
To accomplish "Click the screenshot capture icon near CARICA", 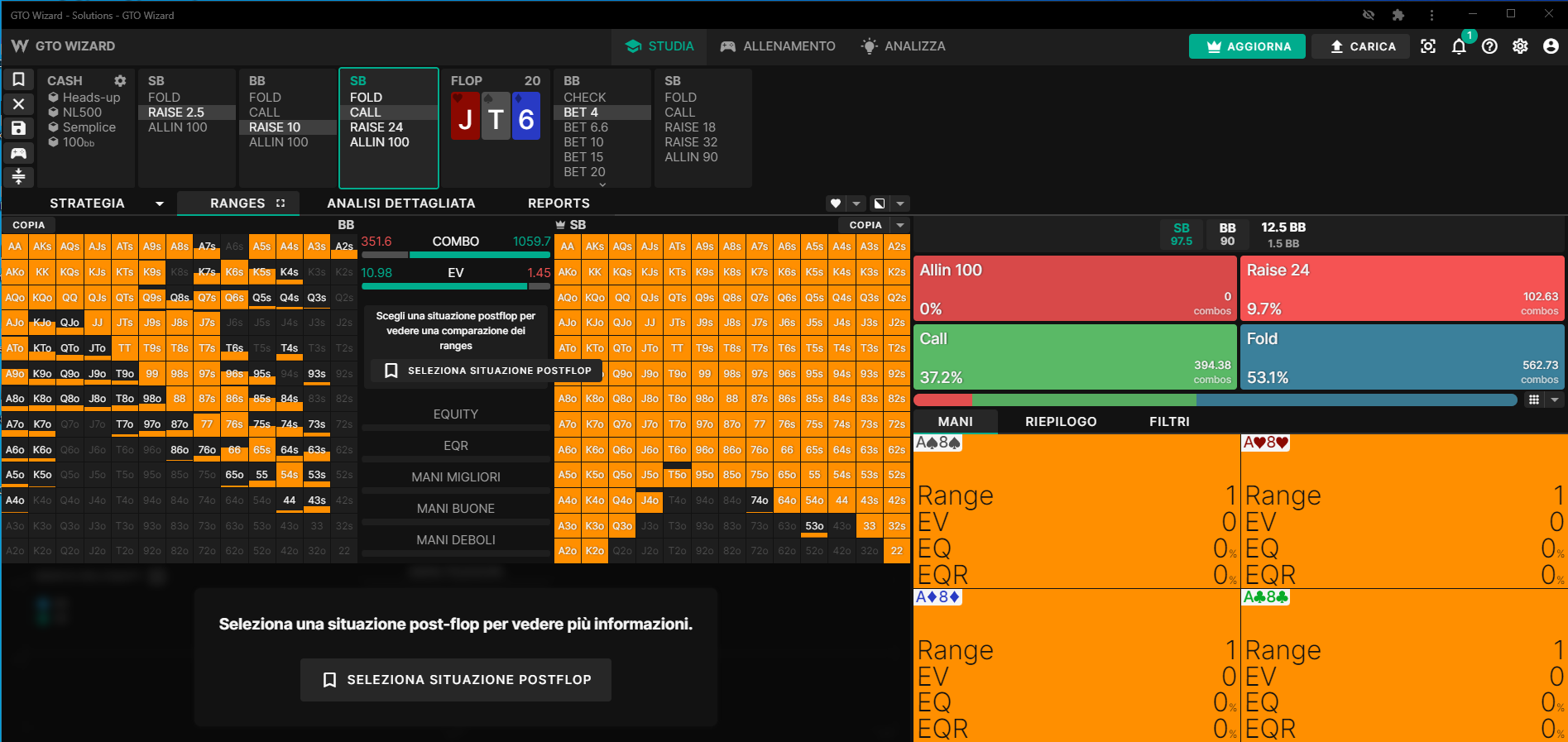I will tap(1428, 46).
